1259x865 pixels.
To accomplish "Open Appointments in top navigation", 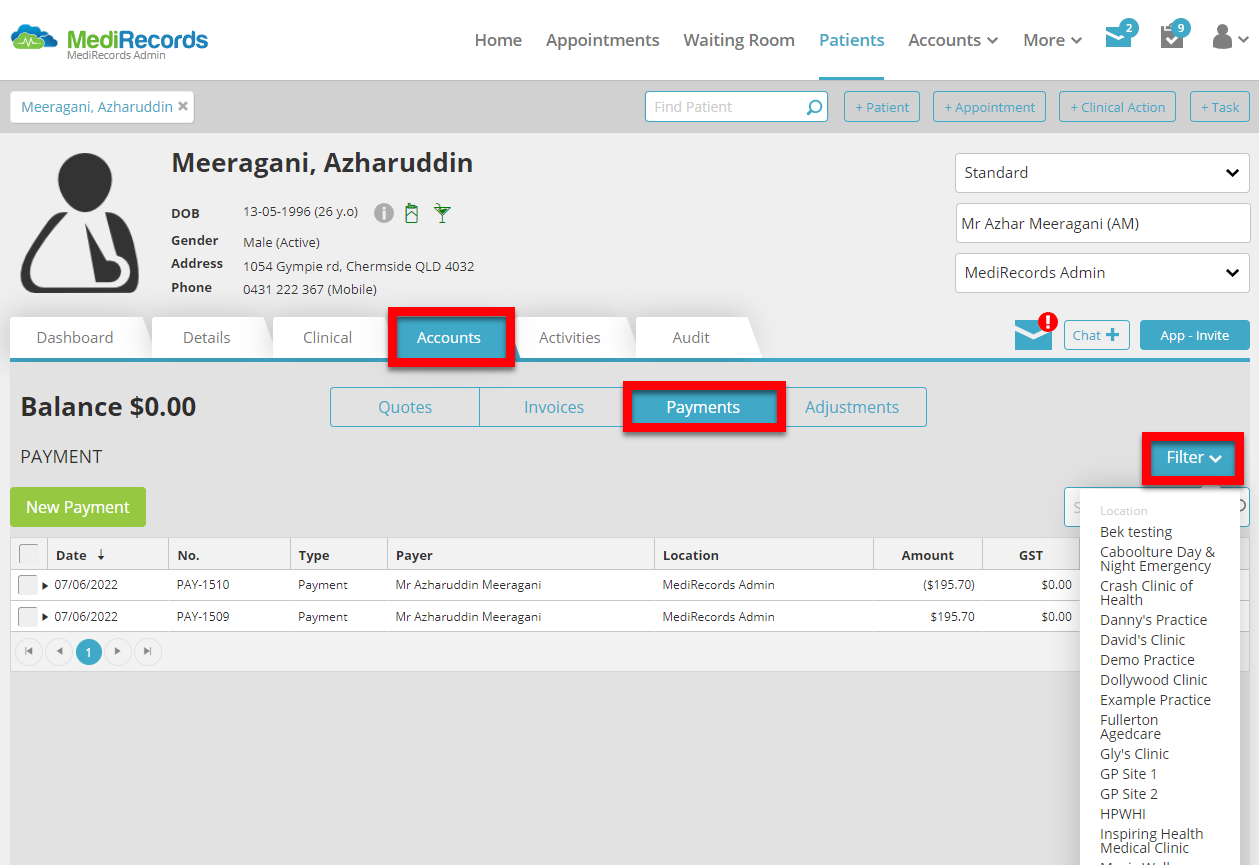I will [x=603, y=40].
